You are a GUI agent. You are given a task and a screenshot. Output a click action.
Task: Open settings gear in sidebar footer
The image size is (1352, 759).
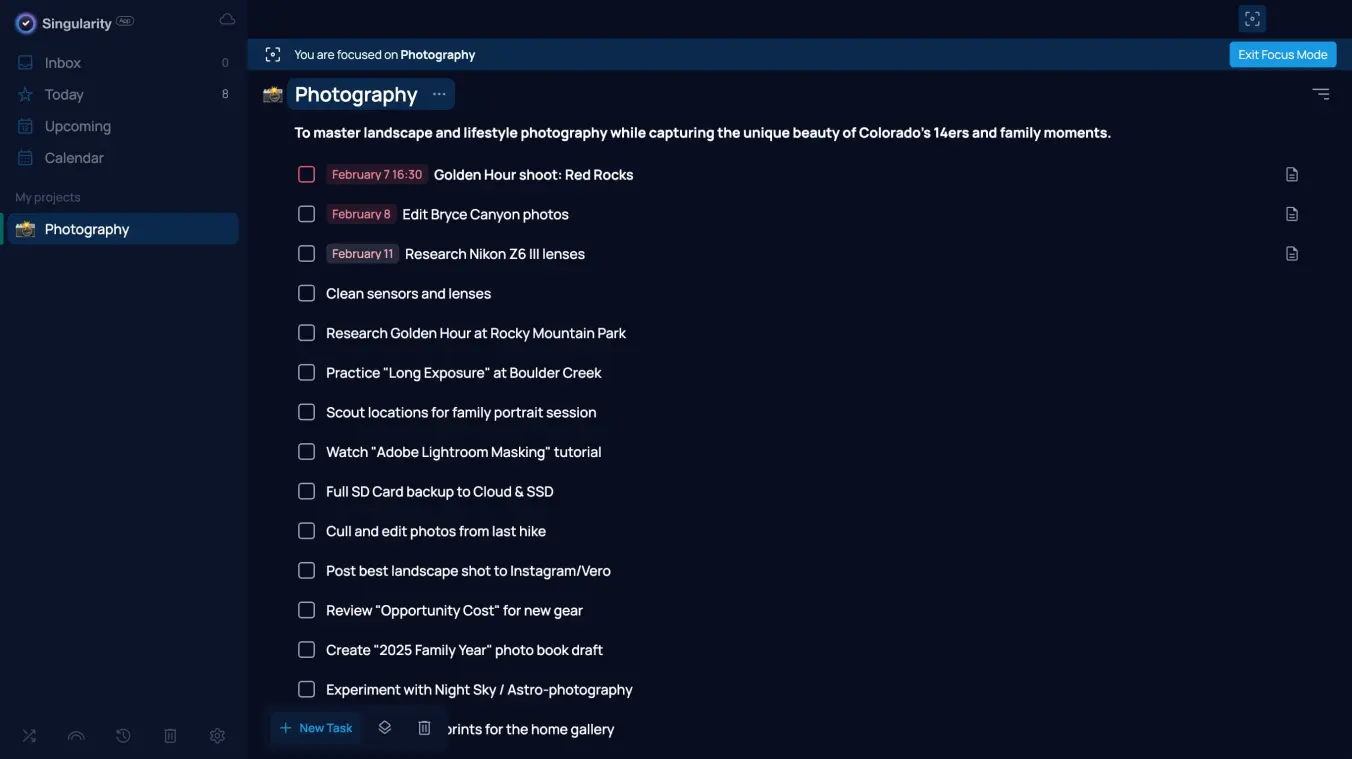tap(217, 736)
